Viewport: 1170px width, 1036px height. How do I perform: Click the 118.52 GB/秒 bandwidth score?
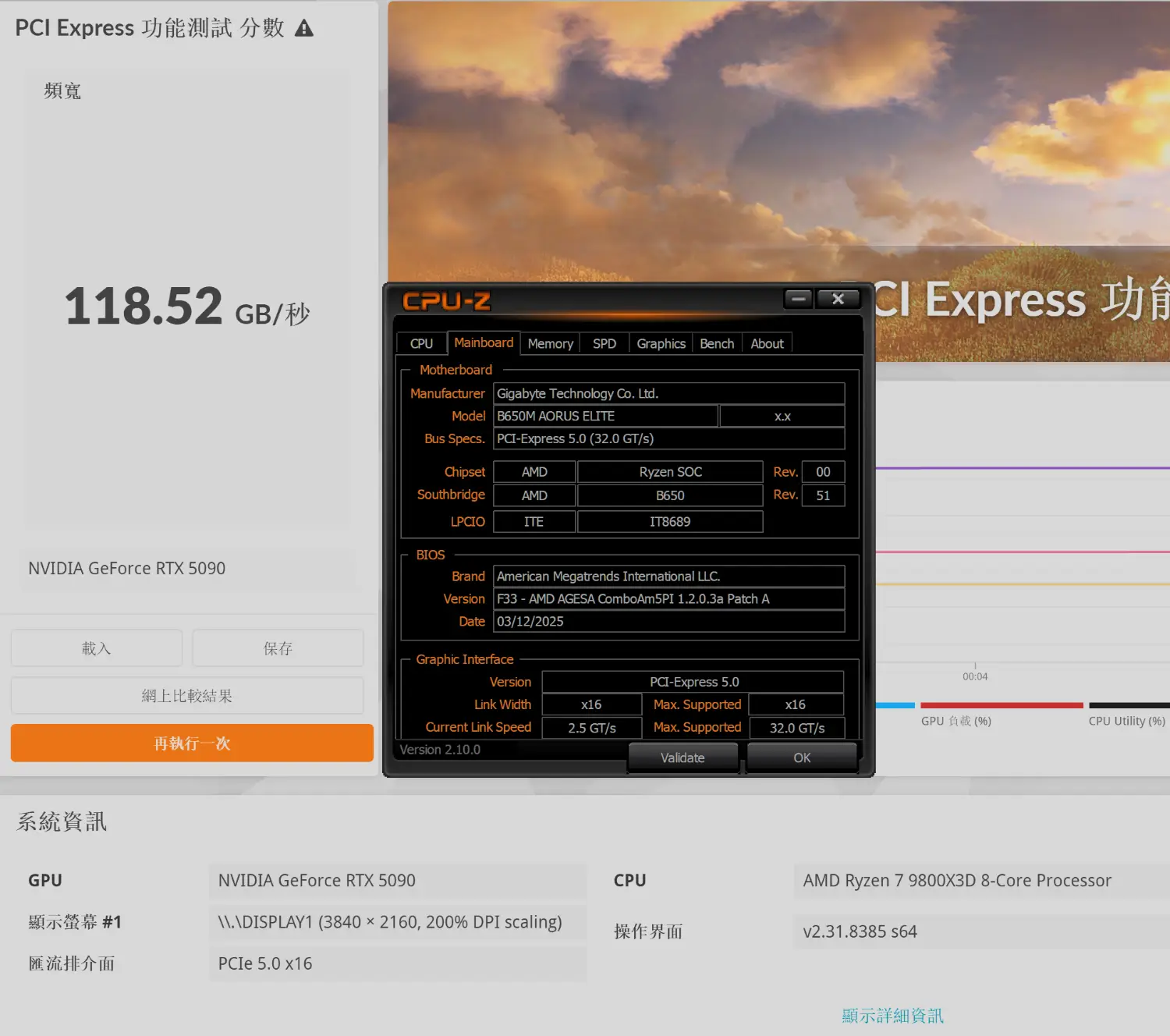[187, 307]
